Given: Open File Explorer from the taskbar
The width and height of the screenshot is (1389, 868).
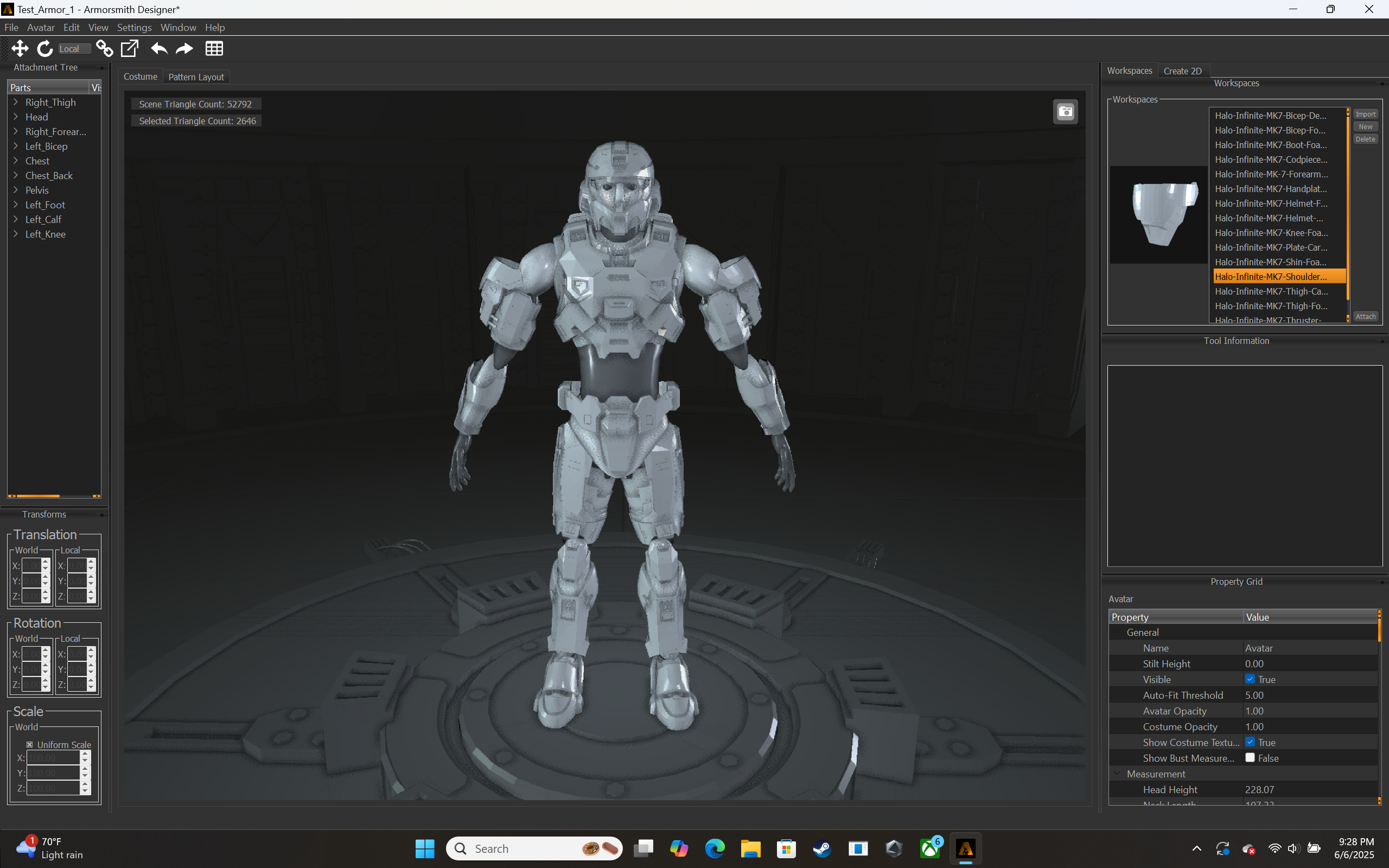Looking at the screenshot, I should click(750, 848).
